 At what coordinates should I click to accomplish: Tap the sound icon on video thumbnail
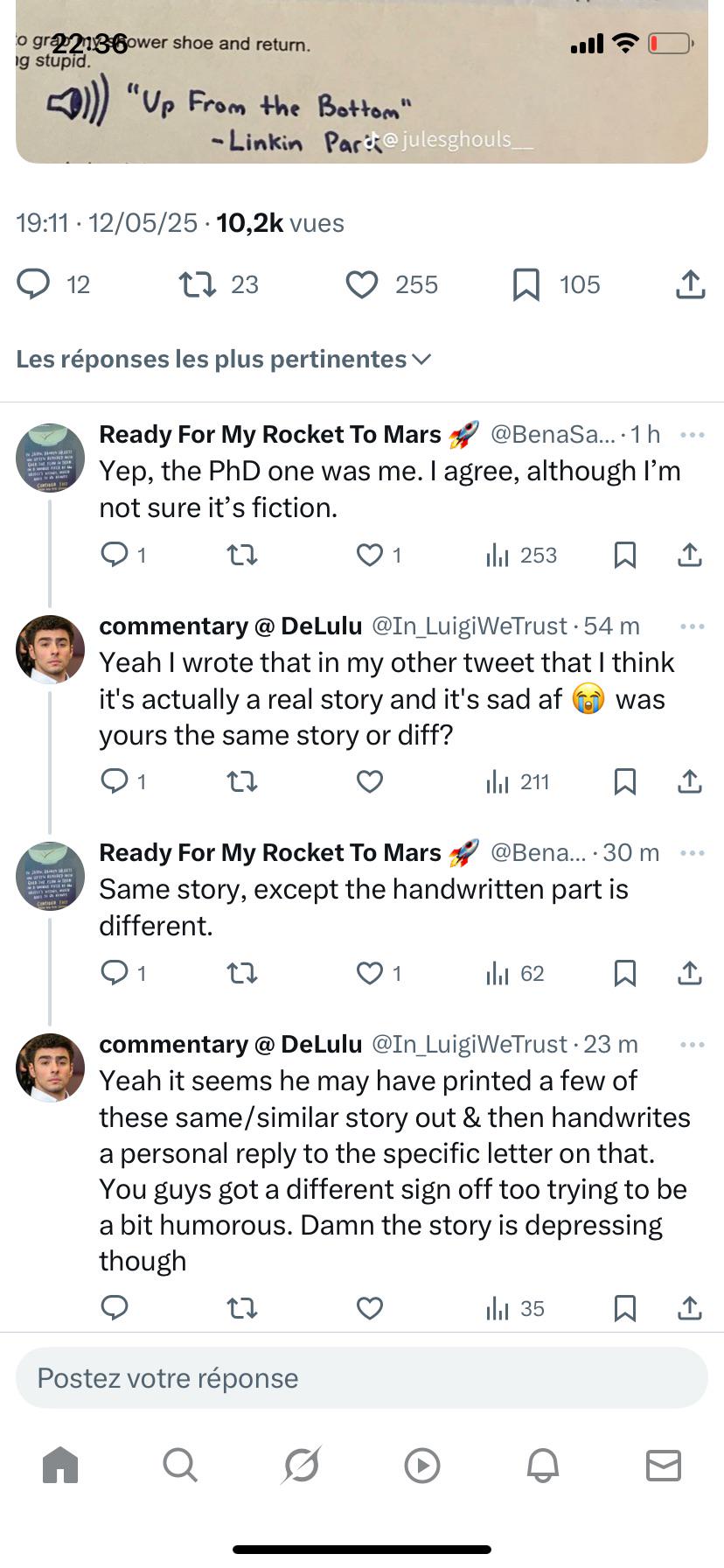click(x=78, y=101)
